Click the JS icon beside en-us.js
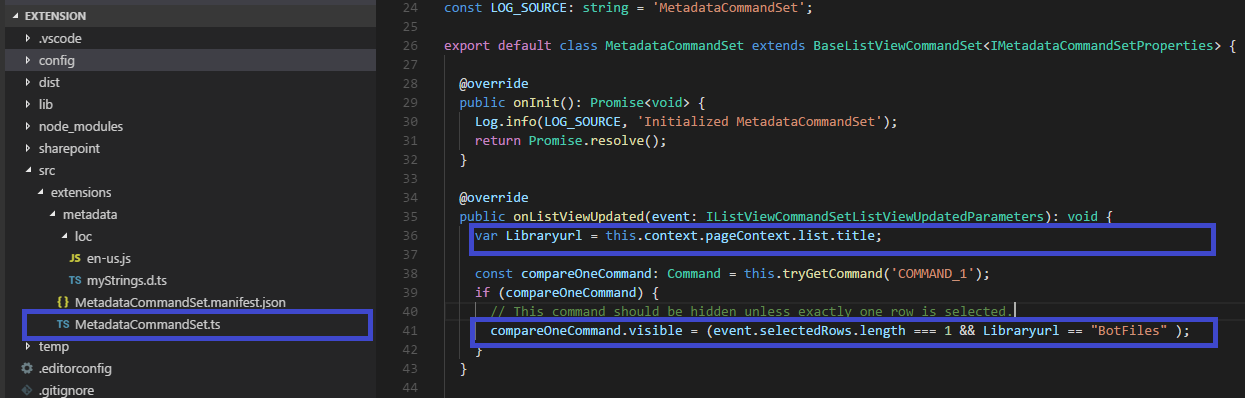 coord(75,258)
